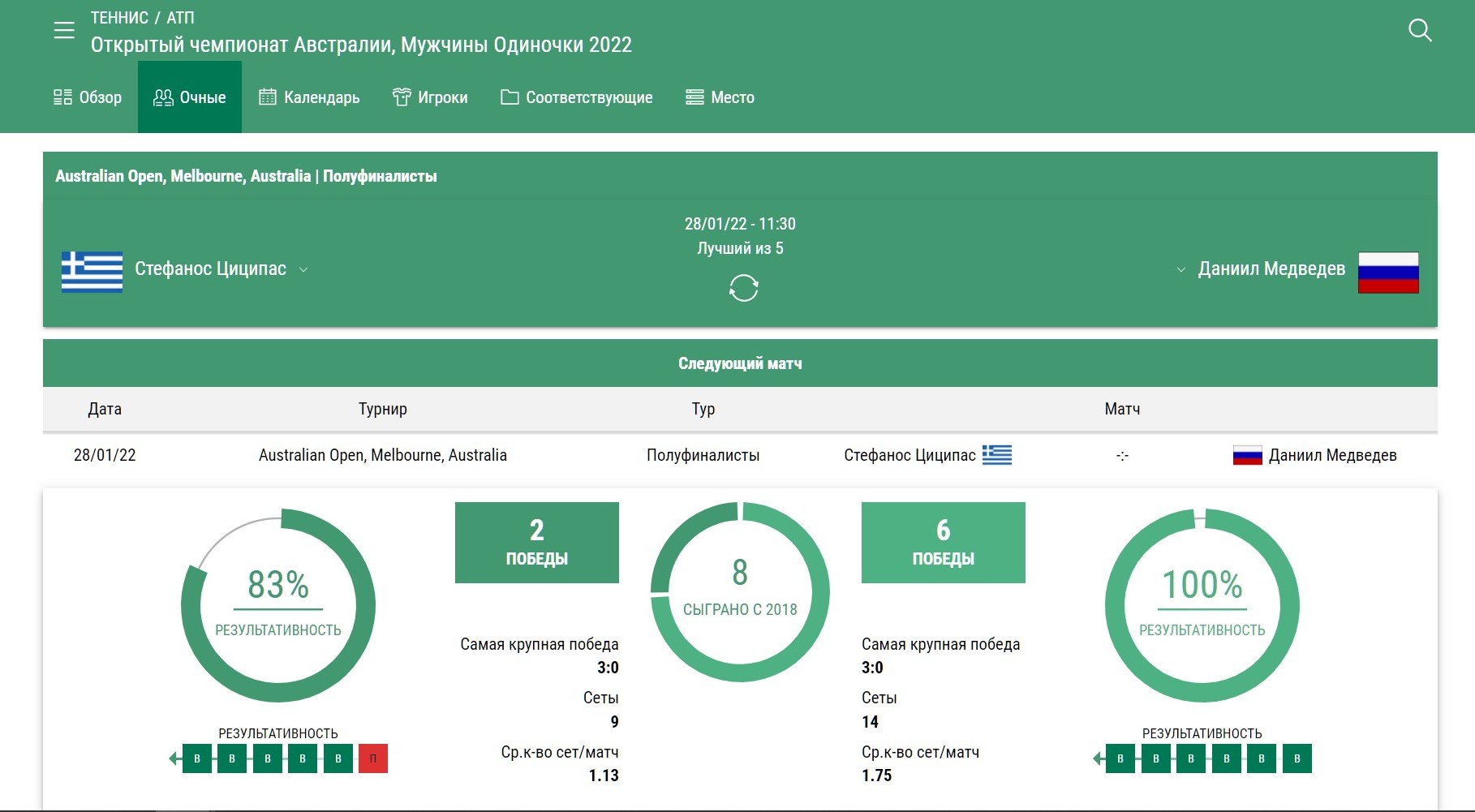Image resolution: width=1475 pixels, height=812 pixels.
Task: Select the Очные tab
Action: coord(190,97)
